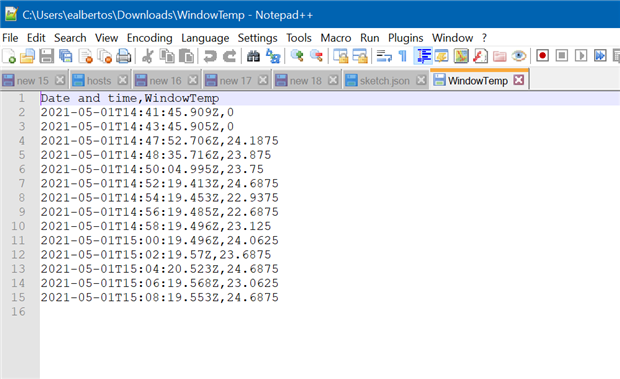Viewport: 620px width, 379px height.
Task: Switch to the sketch.json tab
Action: point(385,81)
